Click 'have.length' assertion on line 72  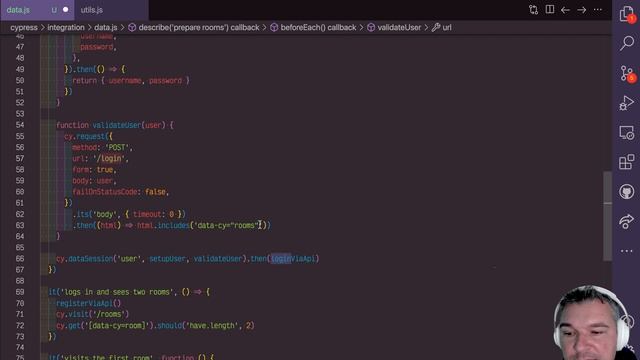(x=212, y=325)
